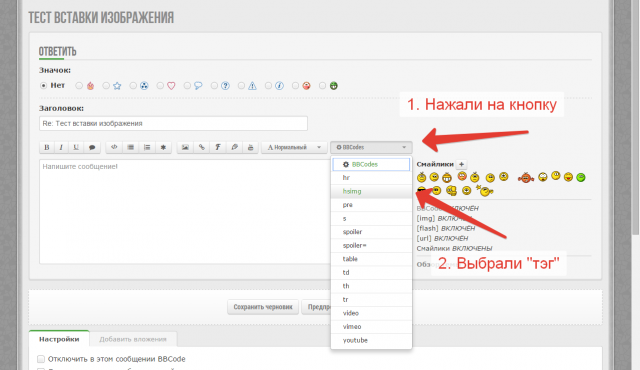Screen dimensions: 640x370
Task: Choose the heart post icon radio
Action: point(160,86)
